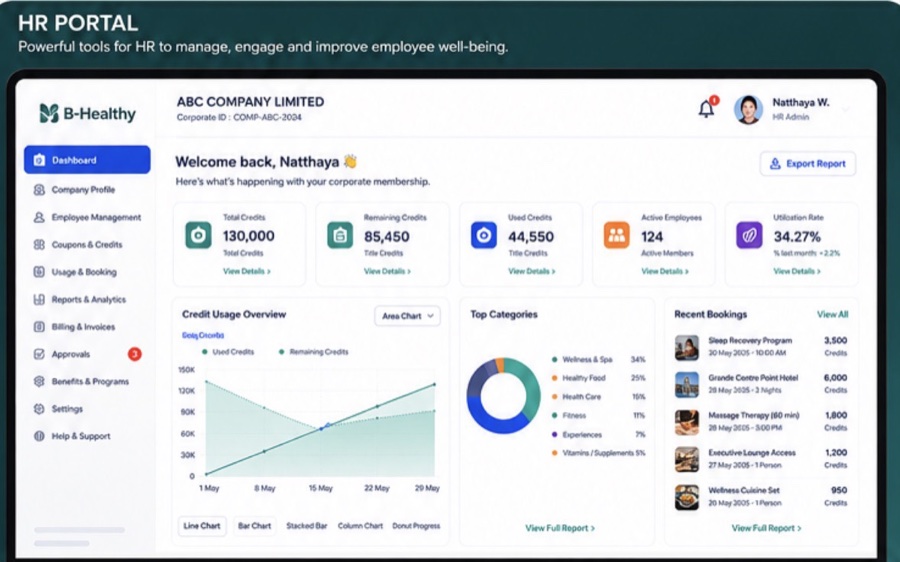Go to Dashboard in sidebar
This screenshot has width=900, height=562.
point(87,160)
